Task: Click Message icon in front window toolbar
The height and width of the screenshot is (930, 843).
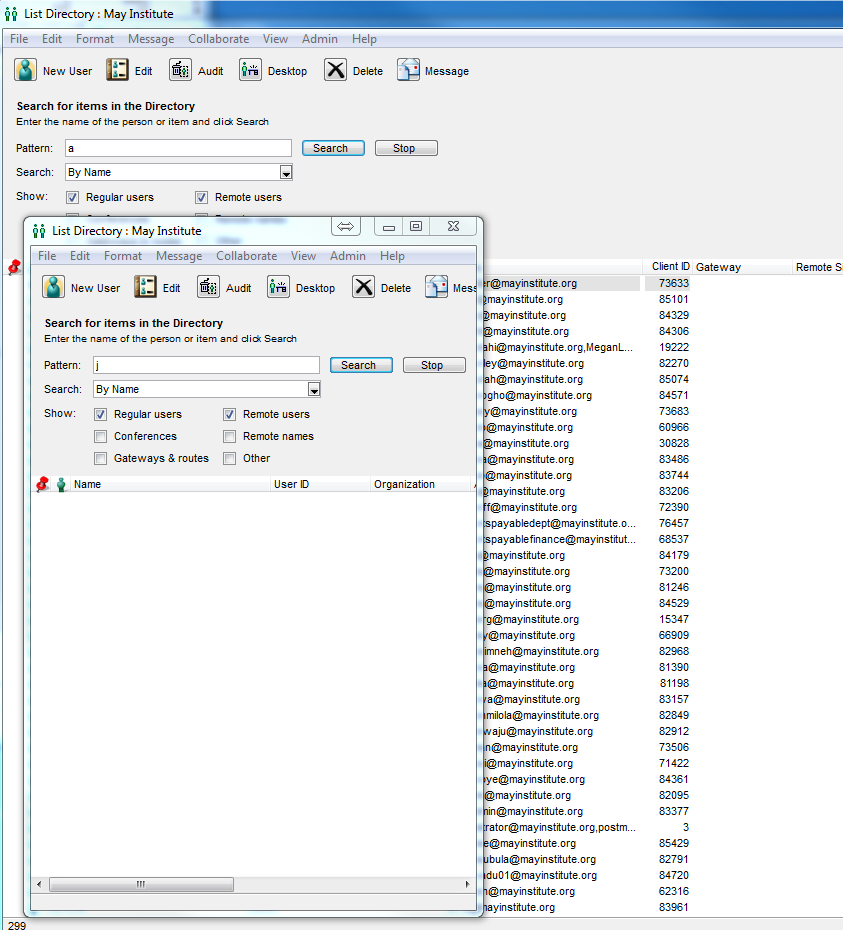Action: tap(436, 287)
